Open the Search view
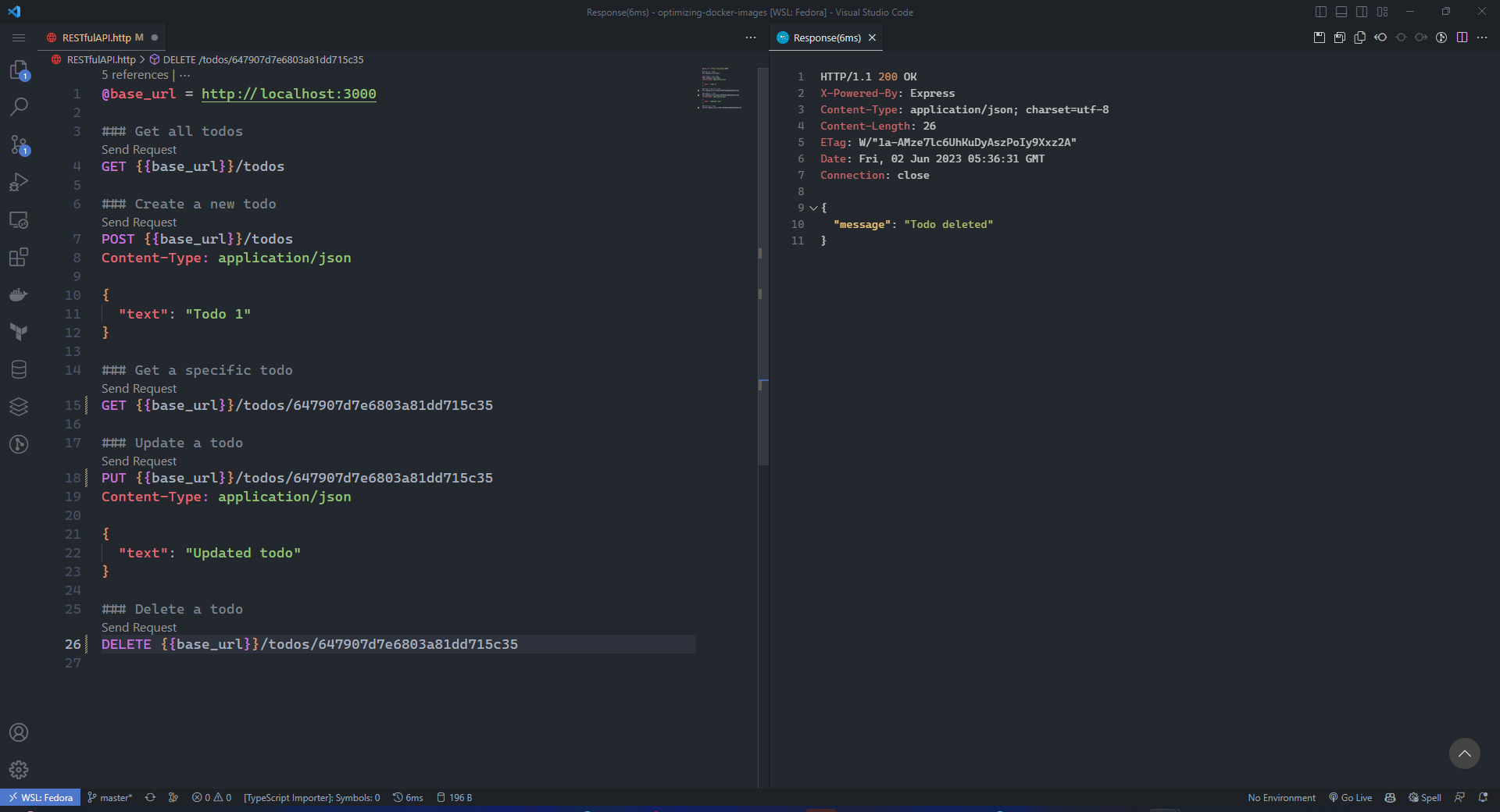 coord(19,107)
